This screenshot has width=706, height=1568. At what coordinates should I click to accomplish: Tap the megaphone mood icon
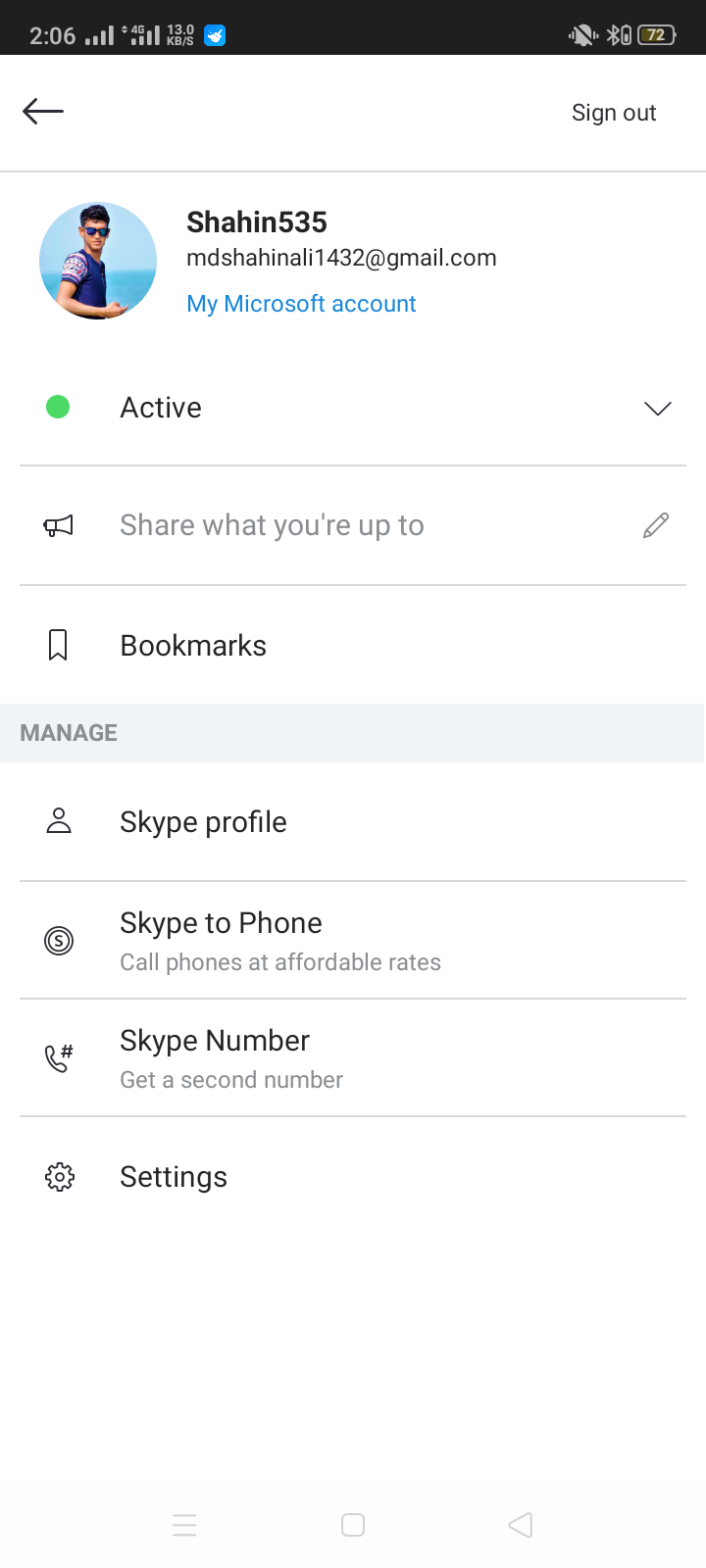click(59, 526)
